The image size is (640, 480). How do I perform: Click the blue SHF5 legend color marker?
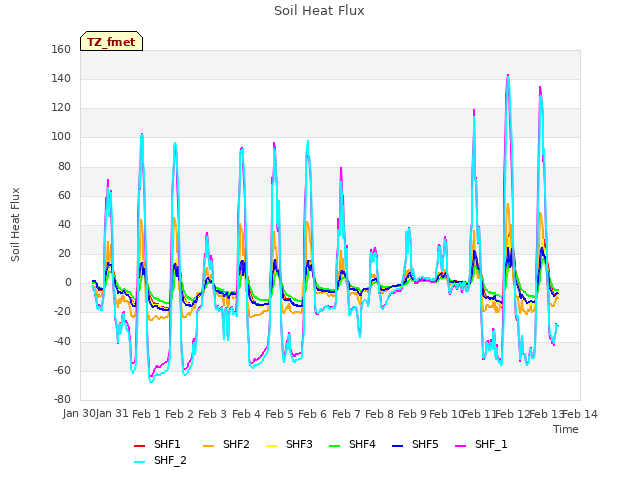pyautogui.click(x=398, y=445)
